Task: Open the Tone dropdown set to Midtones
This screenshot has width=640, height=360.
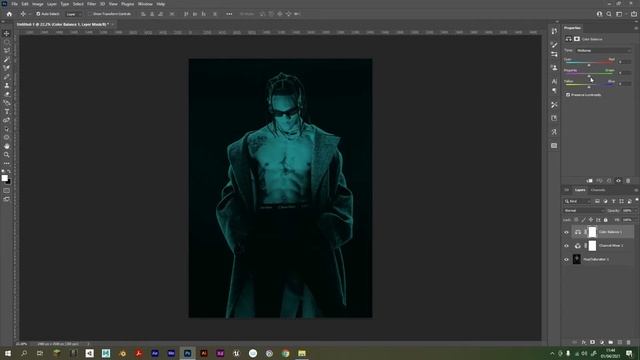Action: pyautogui.click(x=604, y=50)
